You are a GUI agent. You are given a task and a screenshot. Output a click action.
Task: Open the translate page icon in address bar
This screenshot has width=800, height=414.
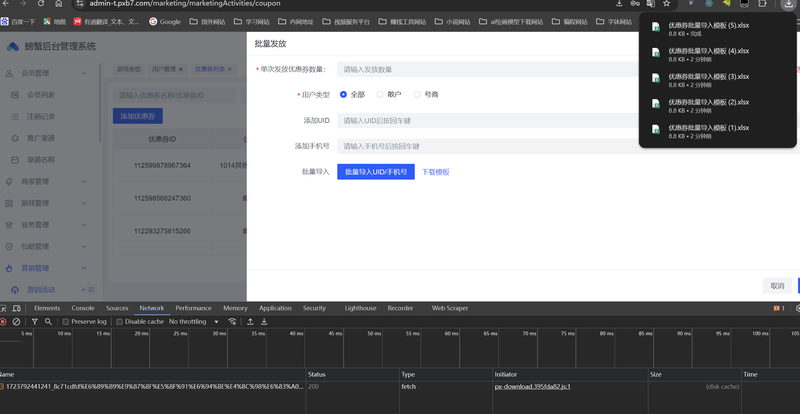coord(651,4)
